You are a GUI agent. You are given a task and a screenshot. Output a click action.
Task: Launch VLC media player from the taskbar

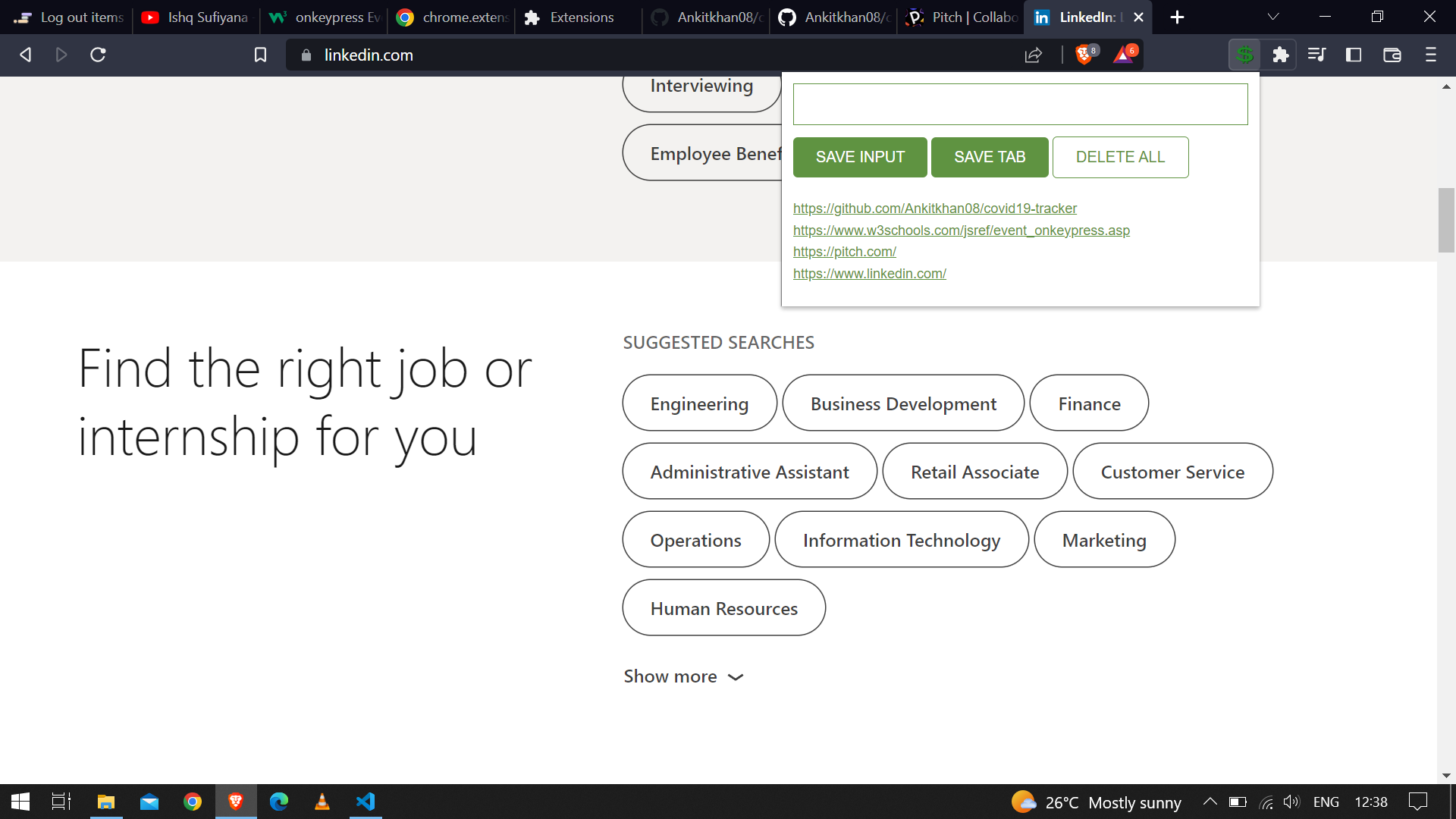coord(322,802)
